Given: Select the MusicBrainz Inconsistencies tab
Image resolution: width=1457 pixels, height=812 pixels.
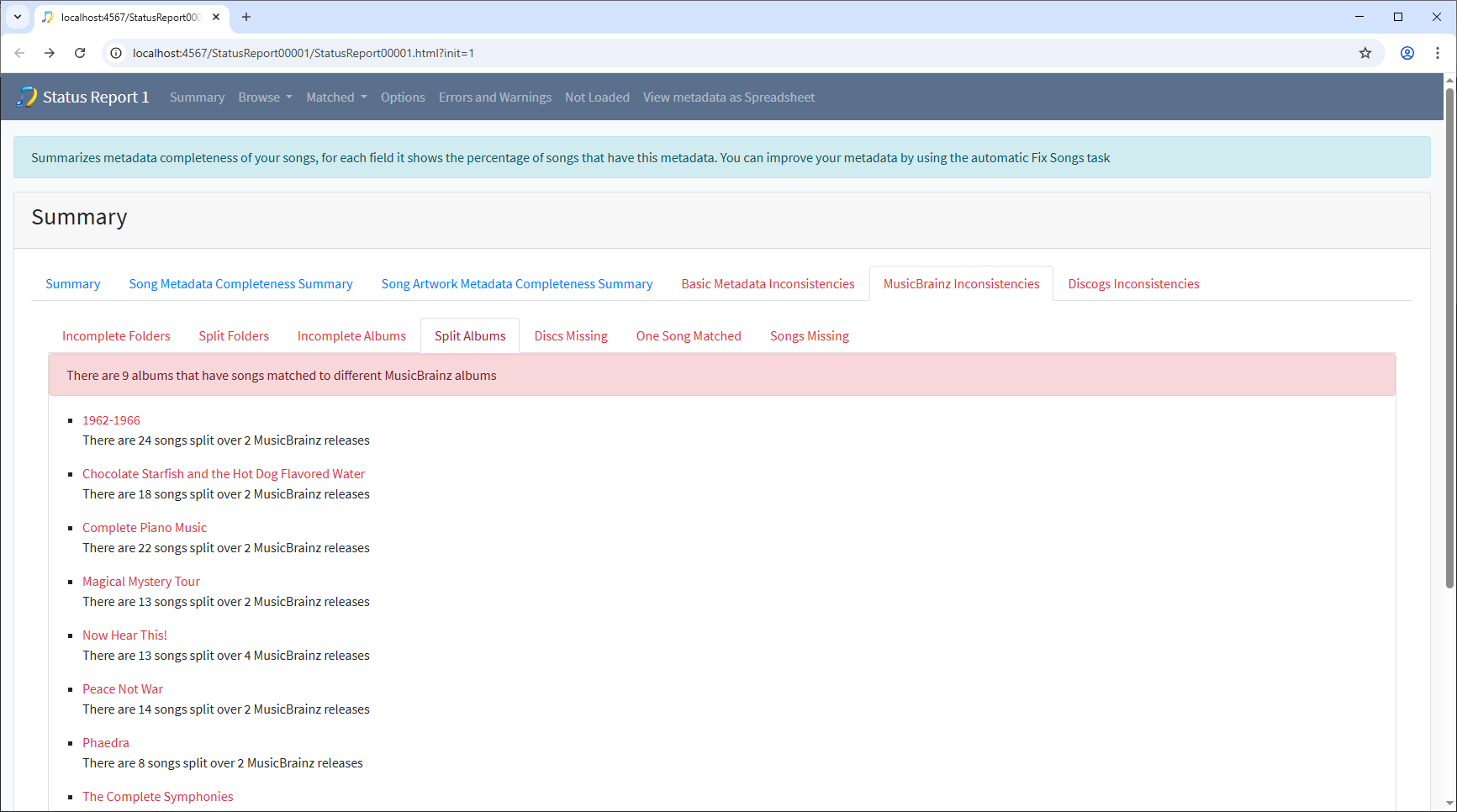Looking at the screenshot, I should pos(961,284).
